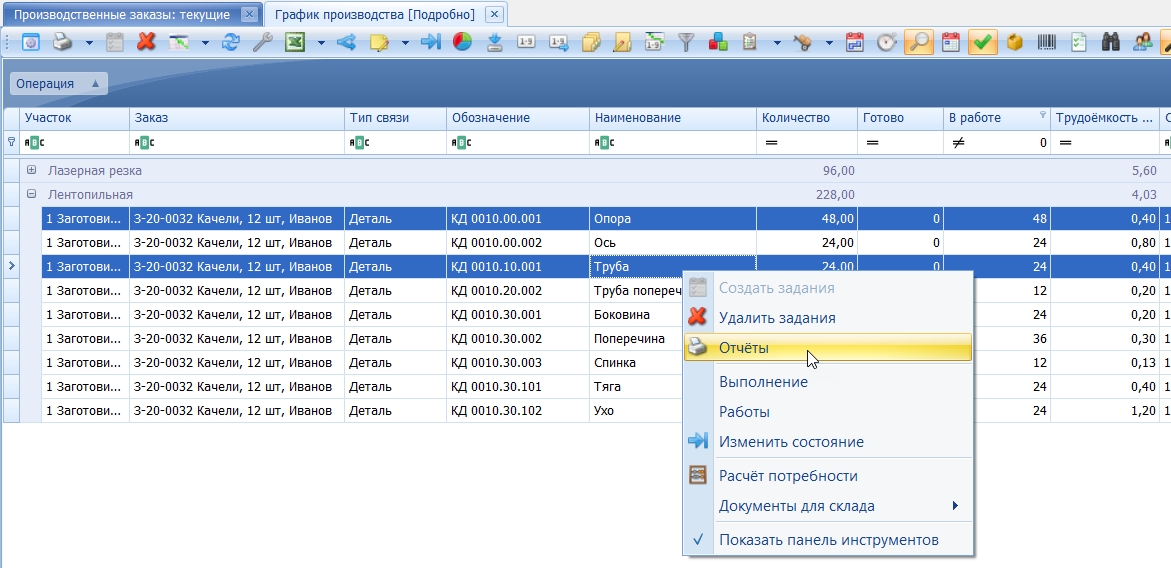Toggle the highlighted green checkmark button

[x=983, y=43]
